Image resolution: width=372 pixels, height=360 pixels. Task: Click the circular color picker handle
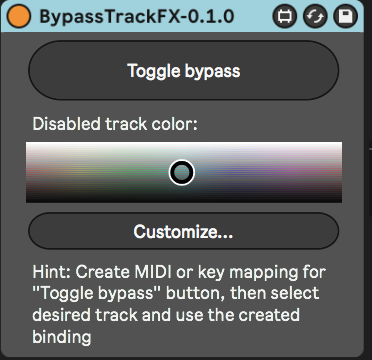[x=181, y=172]
